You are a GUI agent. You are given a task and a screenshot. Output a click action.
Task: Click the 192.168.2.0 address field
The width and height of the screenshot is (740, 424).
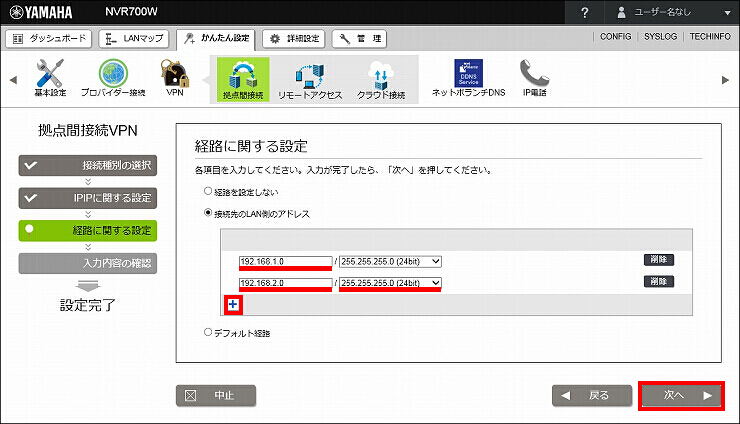[286, 283]
